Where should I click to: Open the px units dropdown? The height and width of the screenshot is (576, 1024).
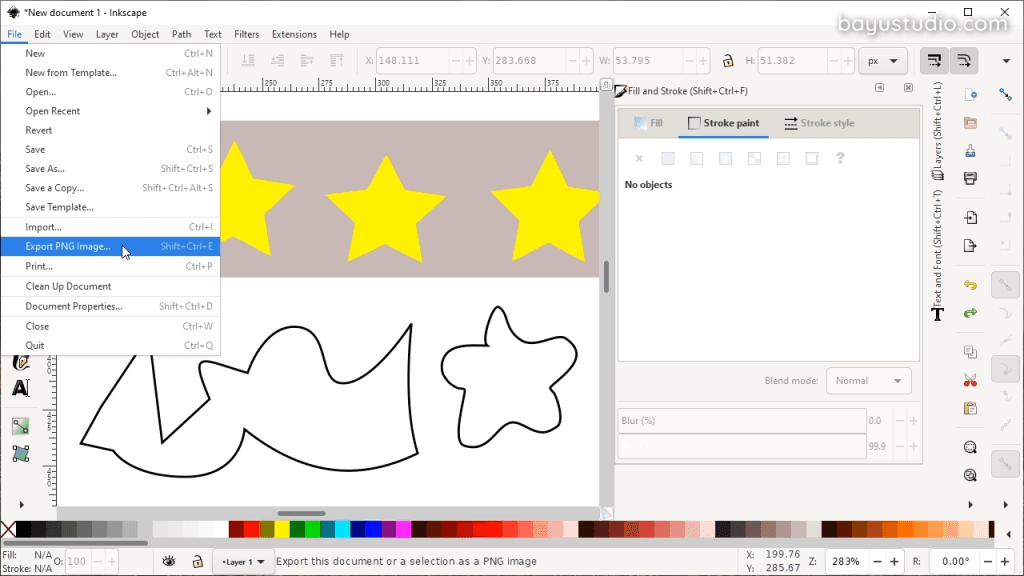883,60
